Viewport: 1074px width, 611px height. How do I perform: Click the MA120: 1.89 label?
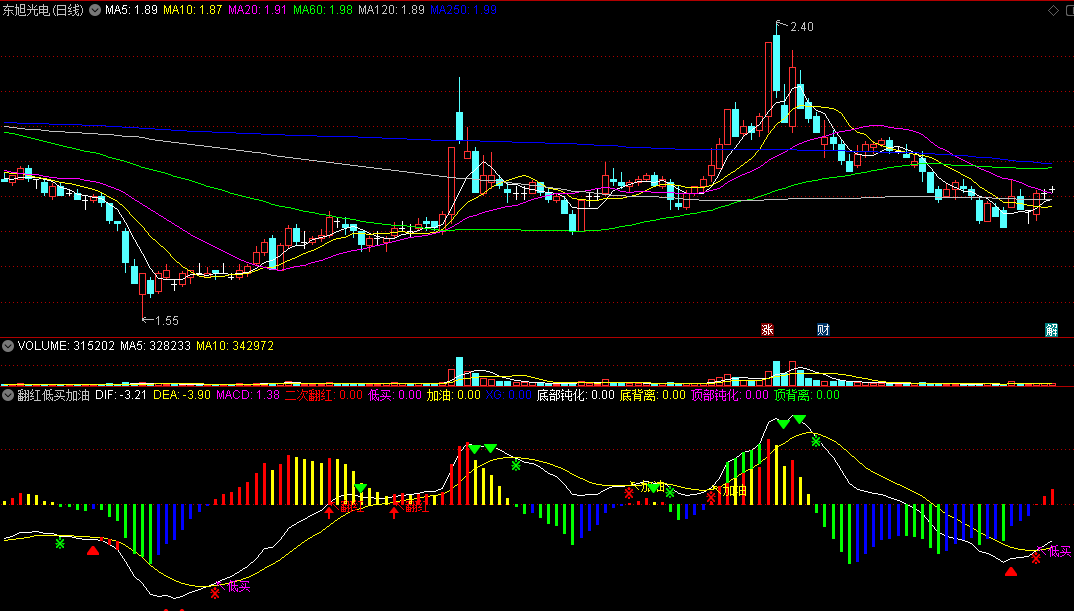(391, 10)
